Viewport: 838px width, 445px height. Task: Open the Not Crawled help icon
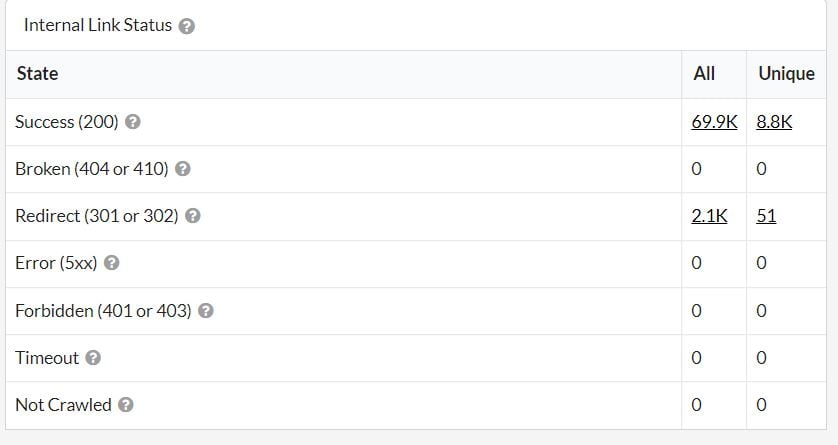(x=126, y=405)
